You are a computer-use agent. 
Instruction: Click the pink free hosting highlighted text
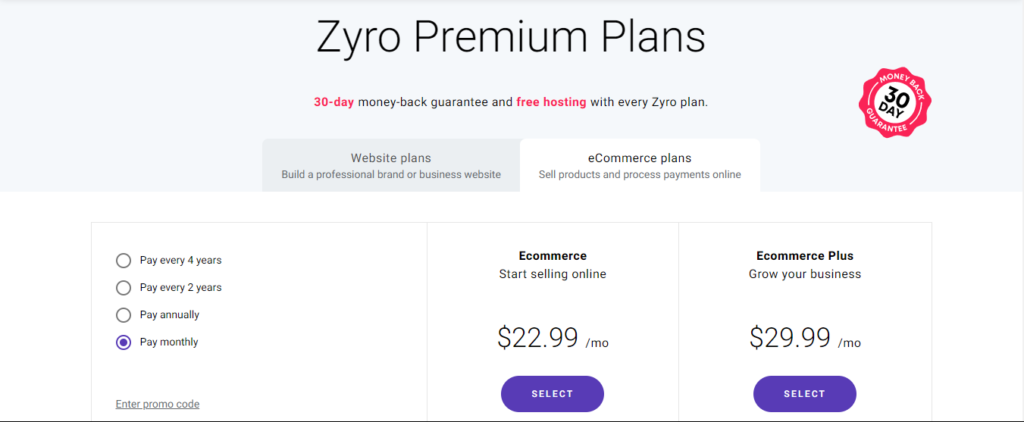tap(551, 103)
